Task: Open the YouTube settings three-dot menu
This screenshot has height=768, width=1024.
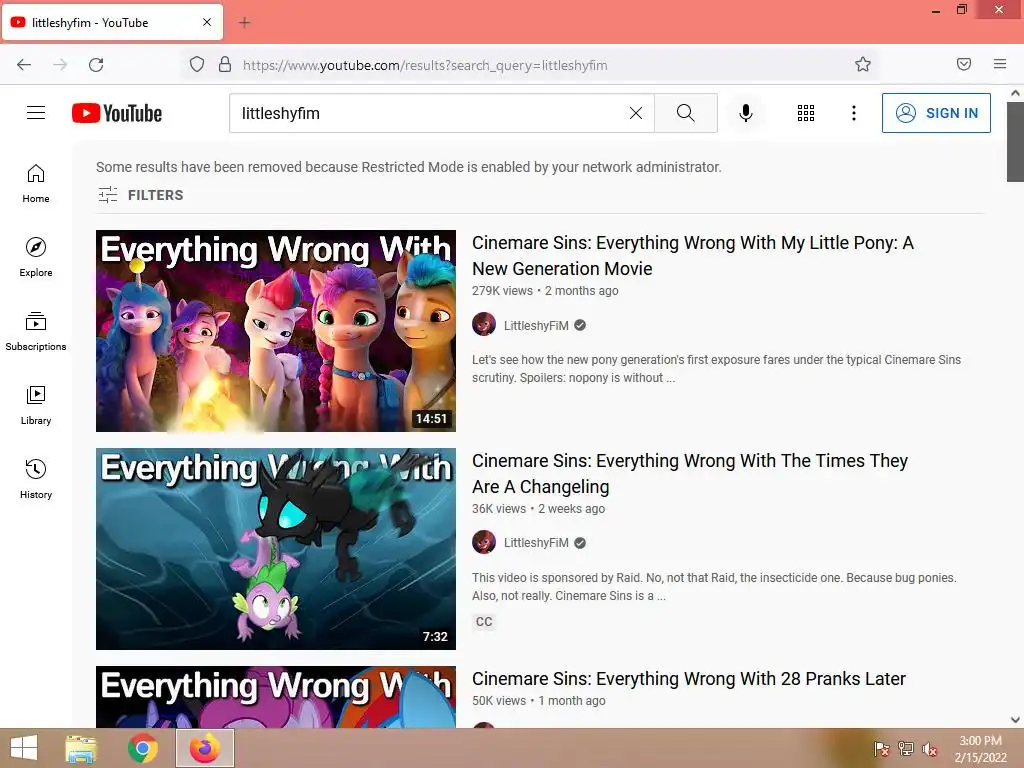Action: (854, 113)
